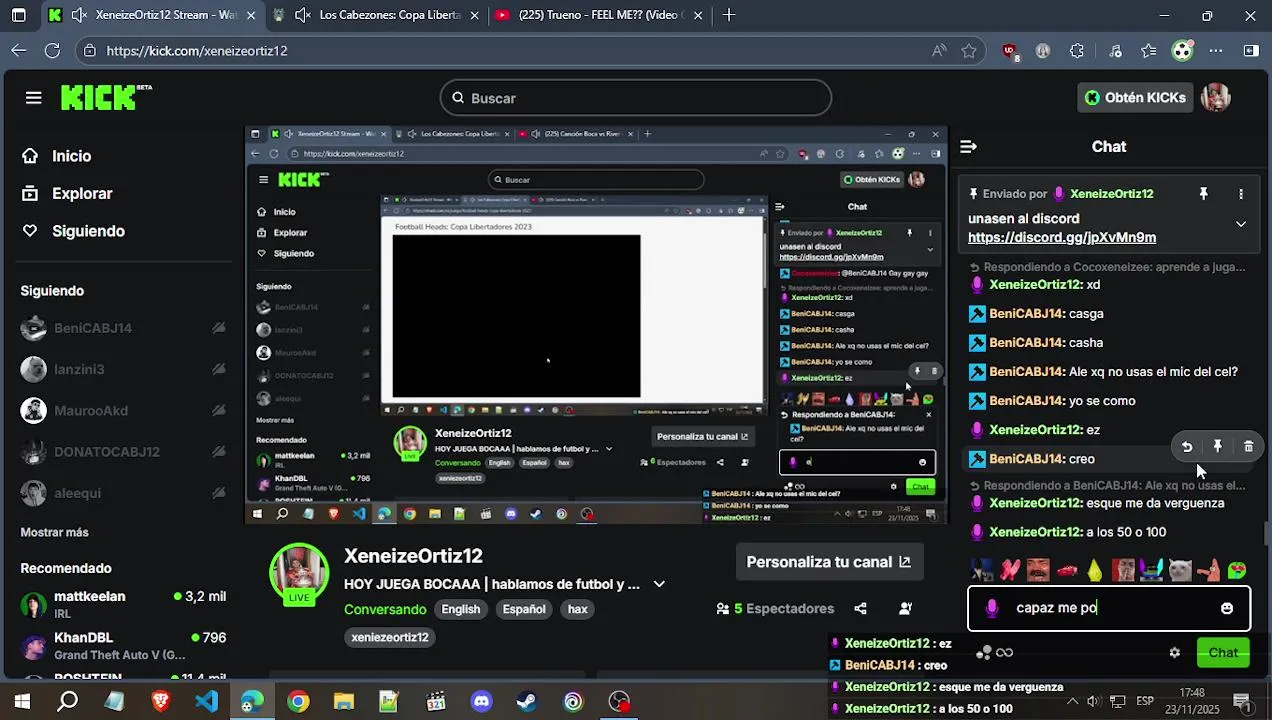Screen dimensions: 1272x720
Task: Expand stream title chevron
Action: click(659, 584)
